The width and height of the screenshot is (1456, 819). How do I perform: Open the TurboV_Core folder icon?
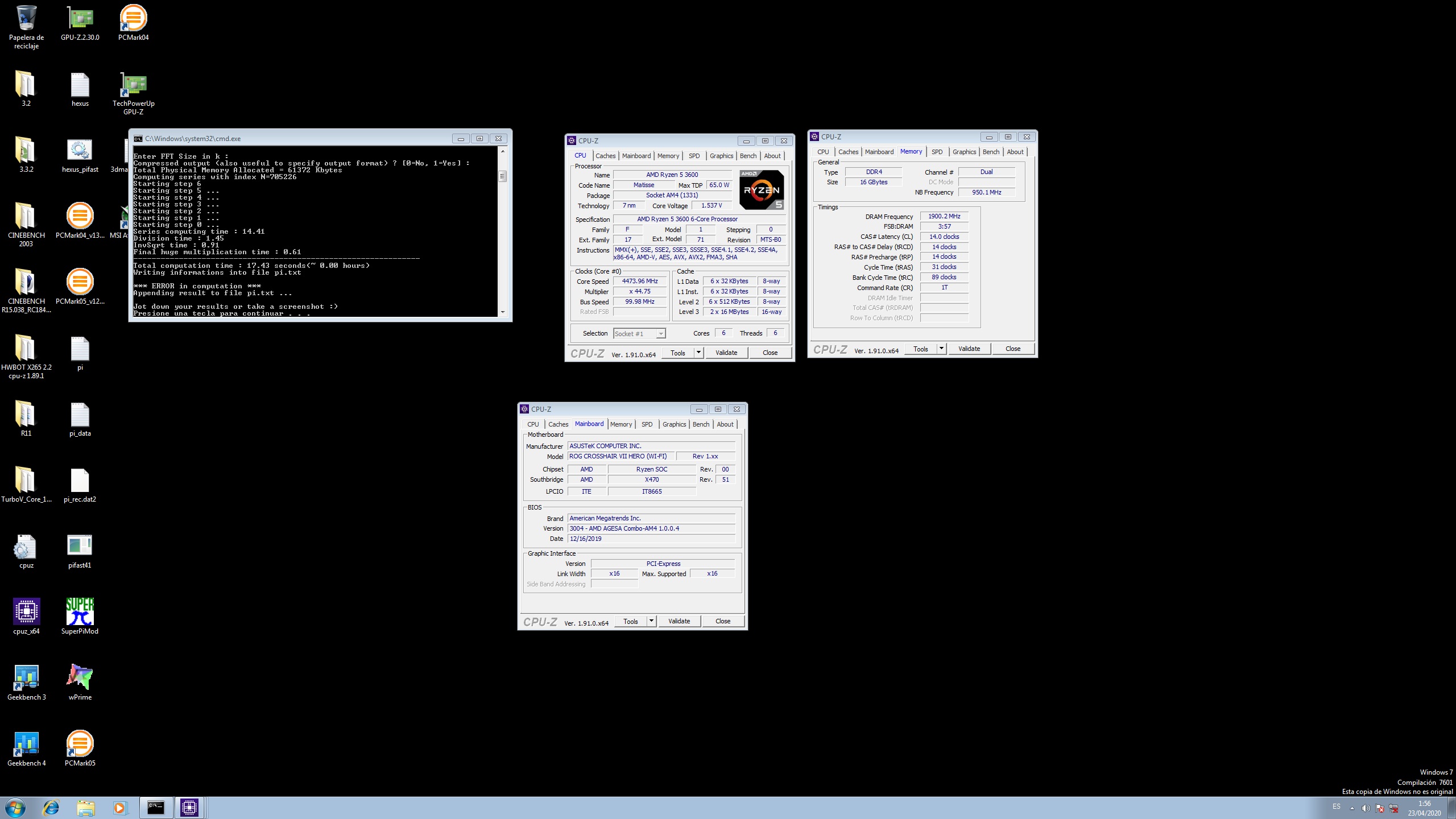pos(26,485)
